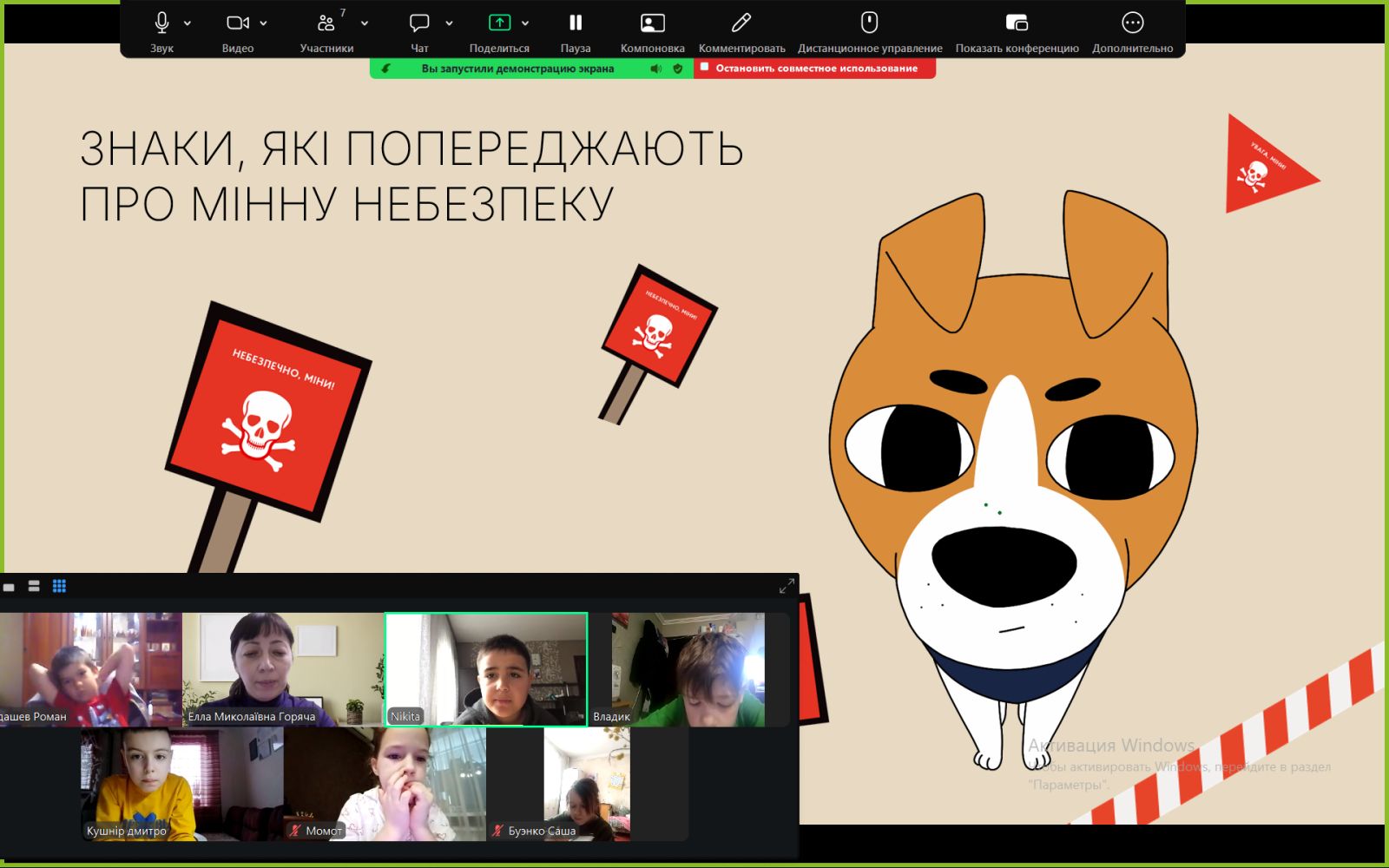Open the Компоновка layout options
Viewport: 1389px width, 868px height.
tap(652, 23)
